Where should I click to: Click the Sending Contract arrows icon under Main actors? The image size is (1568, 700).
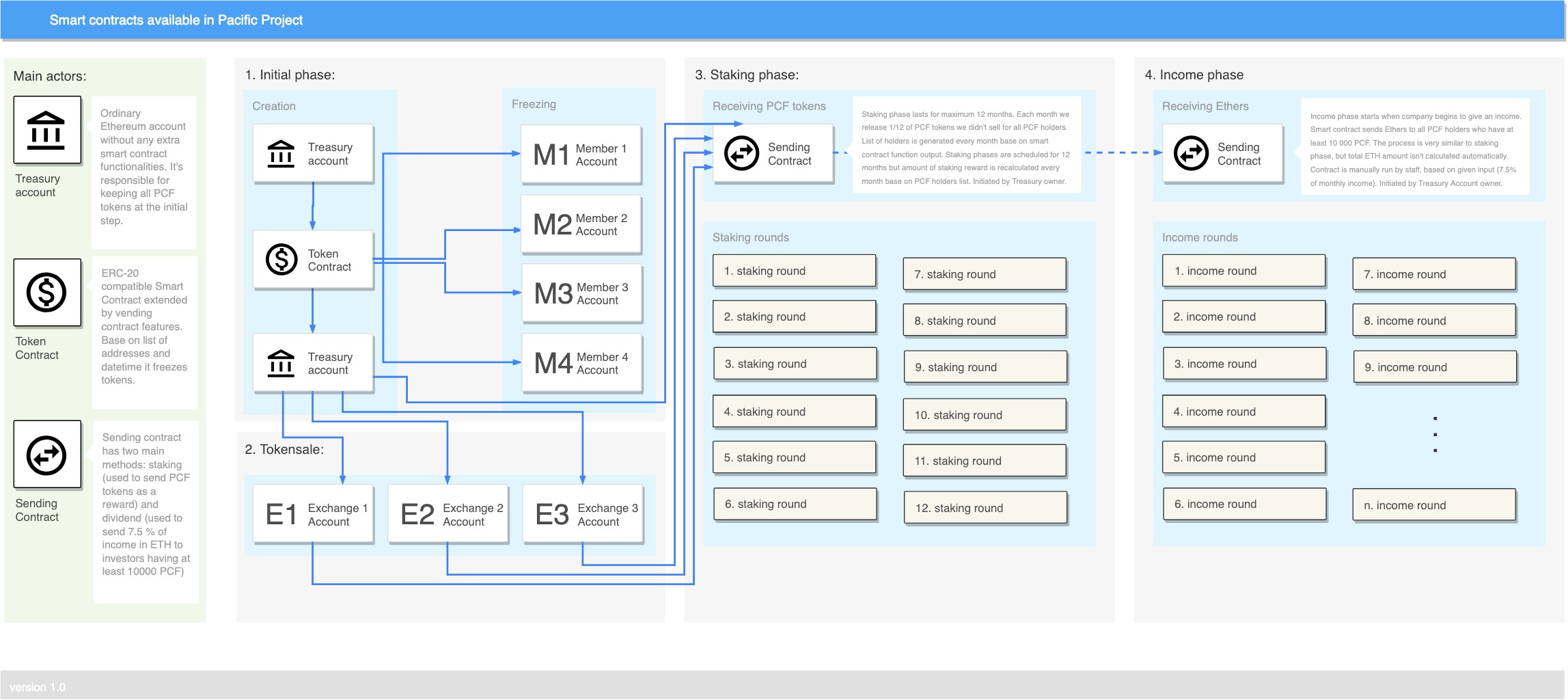coord(46,455)
